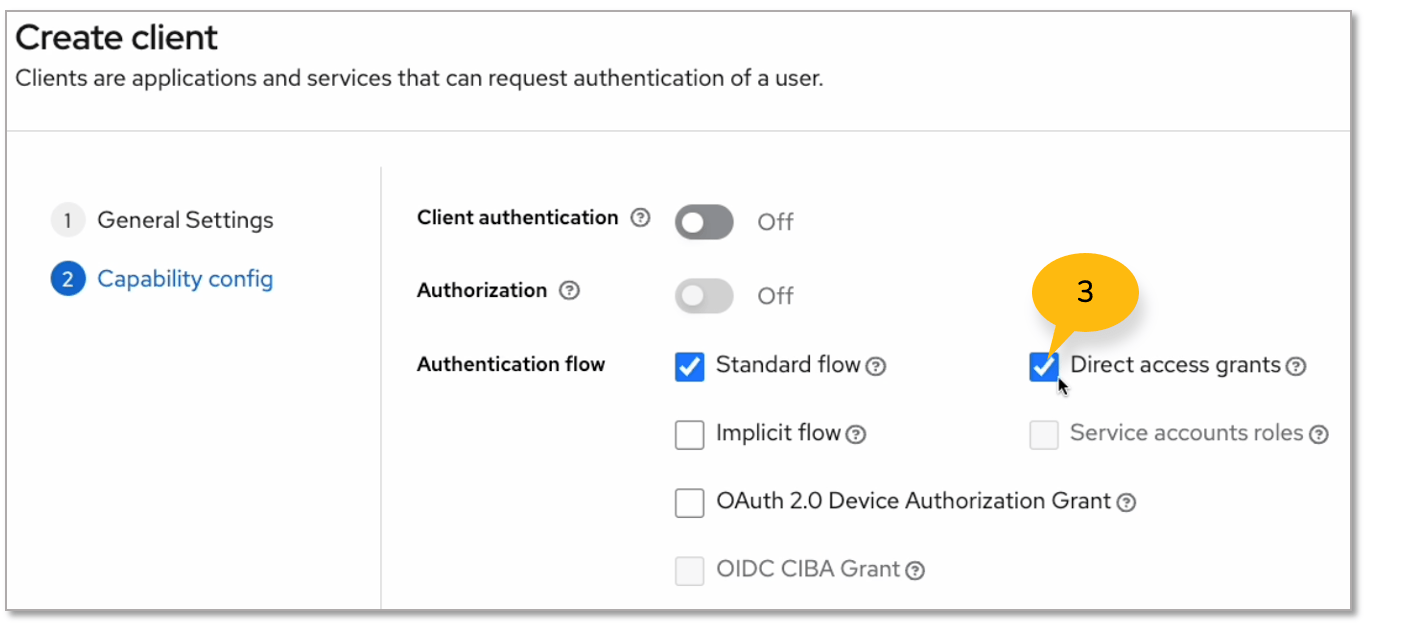Enable Implicit flow
The height and width of the screenshot is (624, 1428).
(x=689, y=434)
